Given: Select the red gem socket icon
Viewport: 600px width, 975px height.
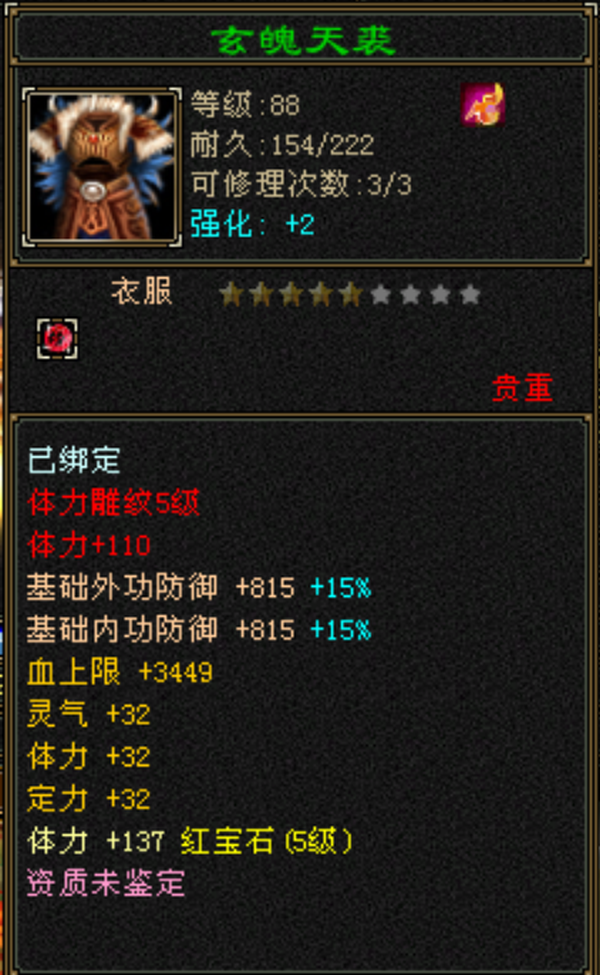Looking at the screenshot, I should pyautogui.click(x=57, y=339).
